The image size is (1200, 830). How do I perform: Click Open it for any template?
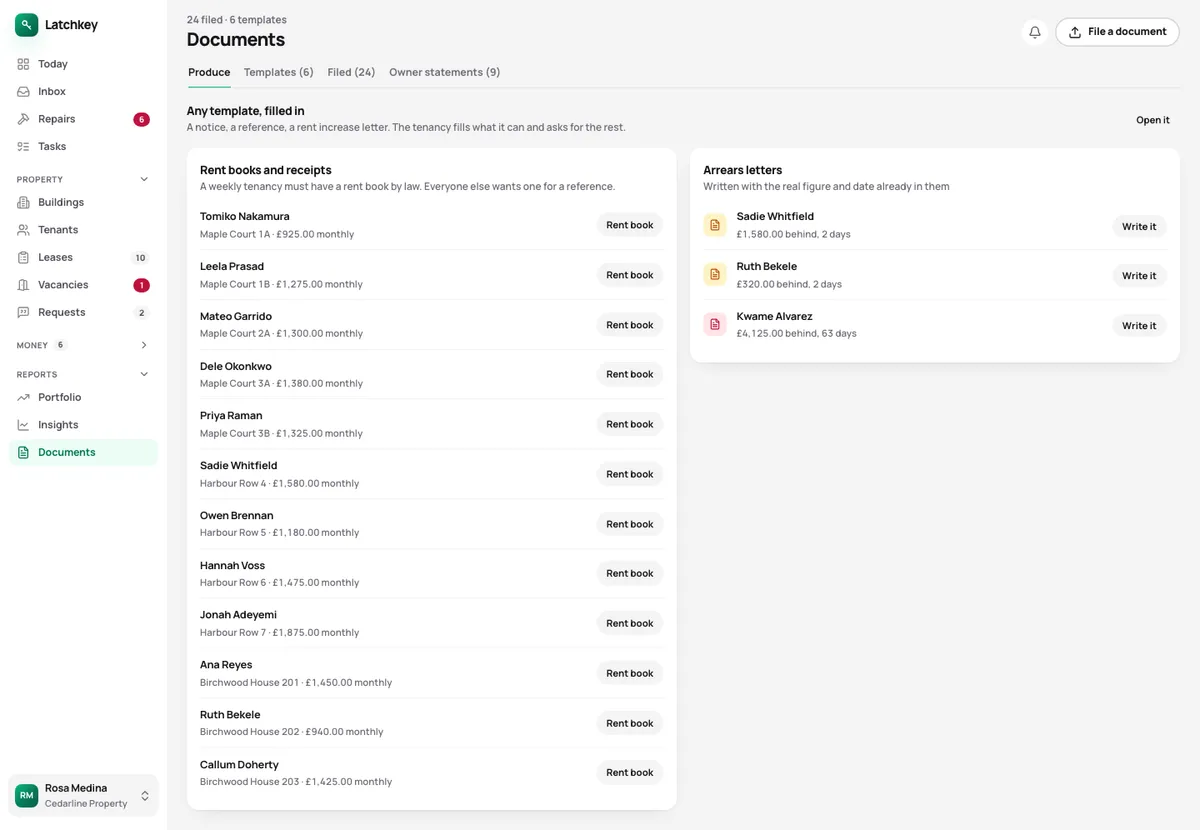coord(1152,120)
